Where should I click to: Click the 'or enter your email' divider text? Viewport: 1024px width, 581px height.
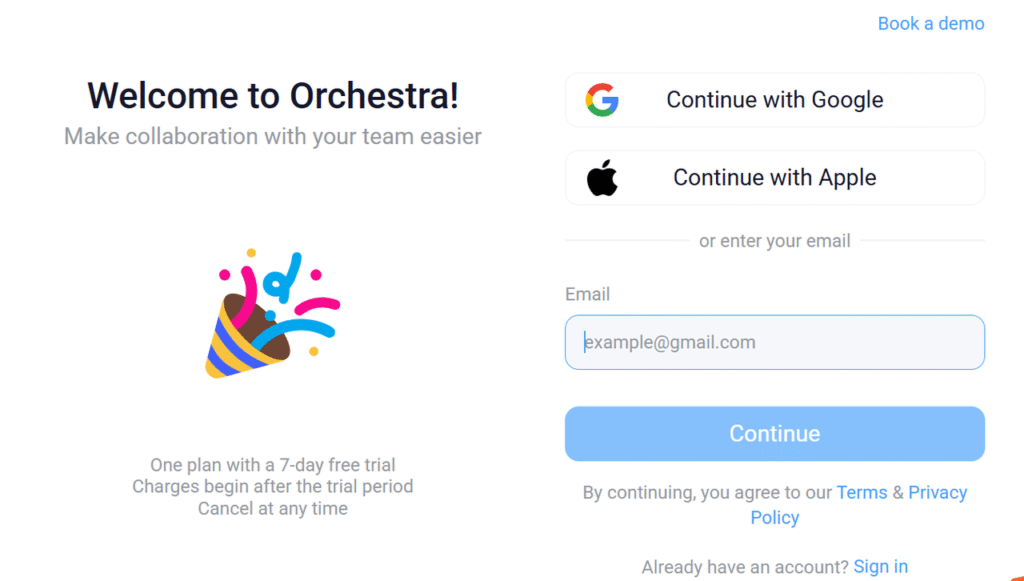point(774,241)
